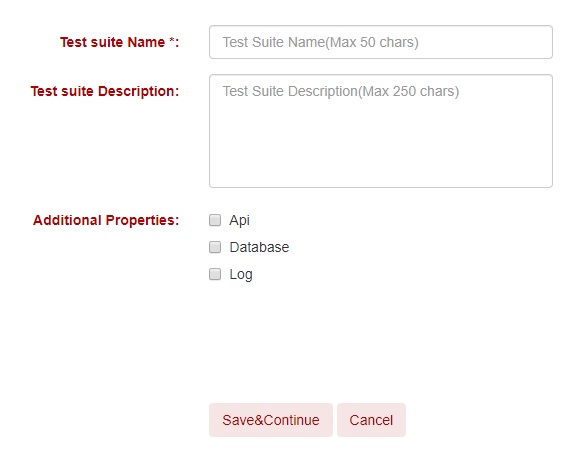
Task: Tick the Database checkbox
Action: click(x=215, y=247)
